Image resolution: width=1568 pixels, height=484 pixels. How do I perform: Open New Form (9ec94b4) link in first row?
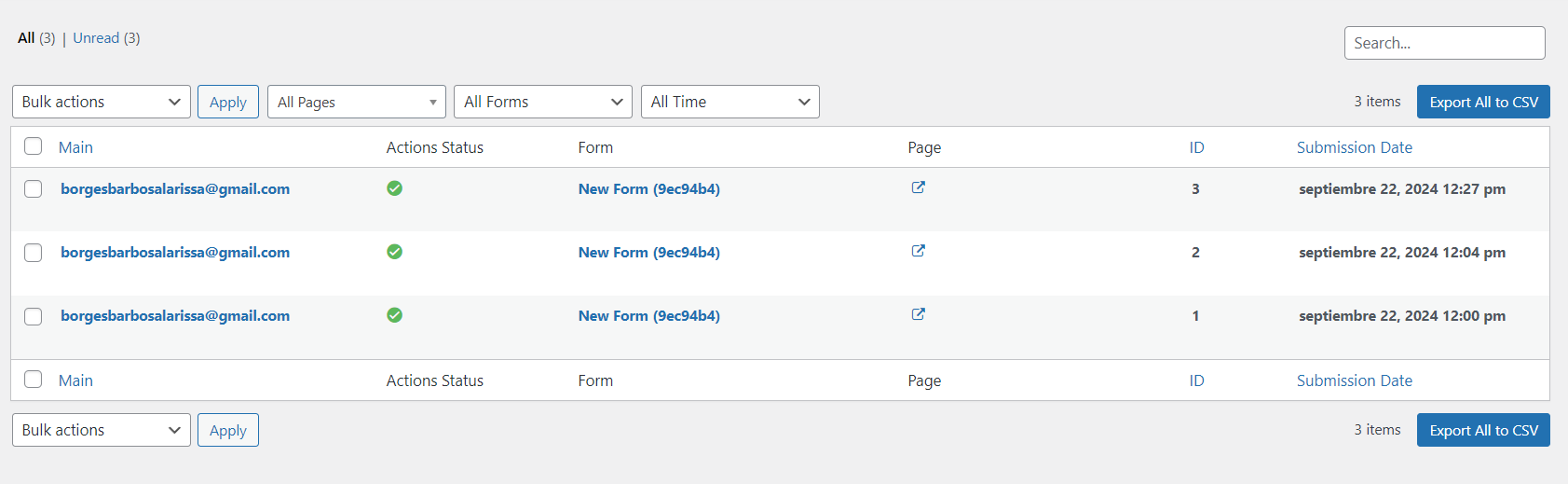pyautogui.click(x=648, y=189)
